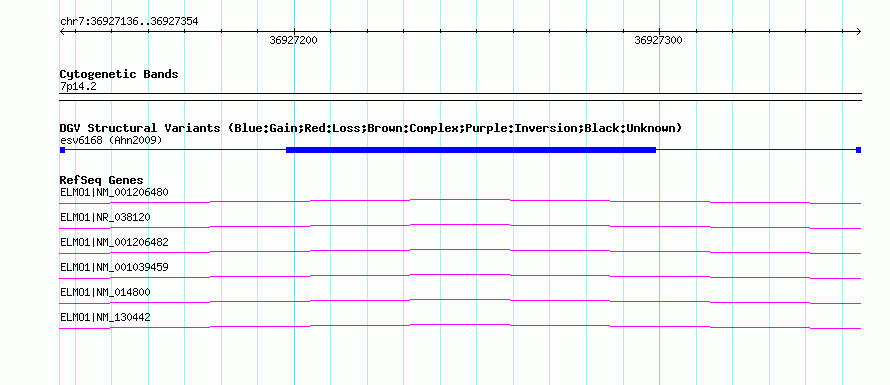Click the magenta intron line under NM_001206480
Viewport: 890px width, 385px height.
(x=460, y=200)
